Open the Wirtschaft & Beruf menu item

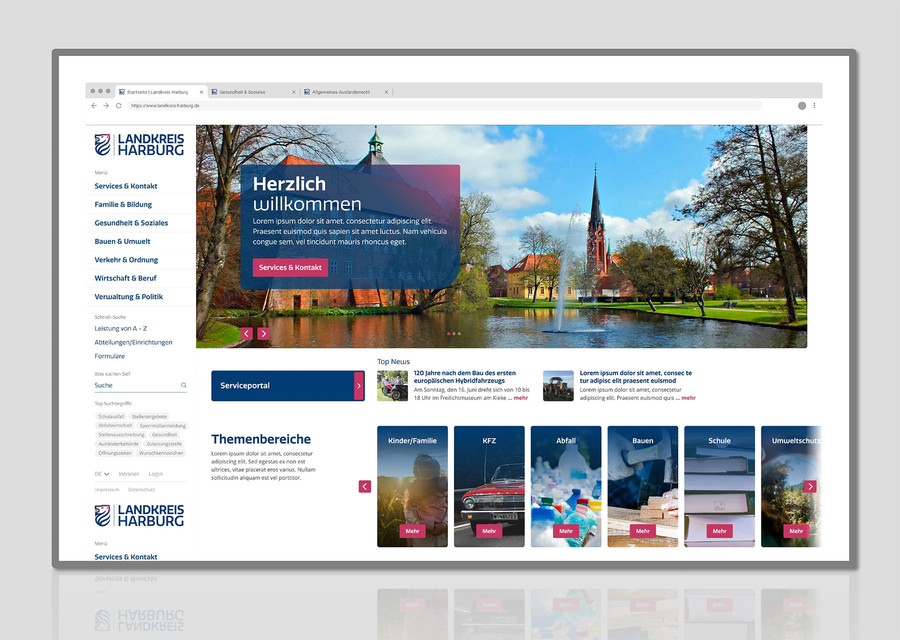[x=125, y=278]
